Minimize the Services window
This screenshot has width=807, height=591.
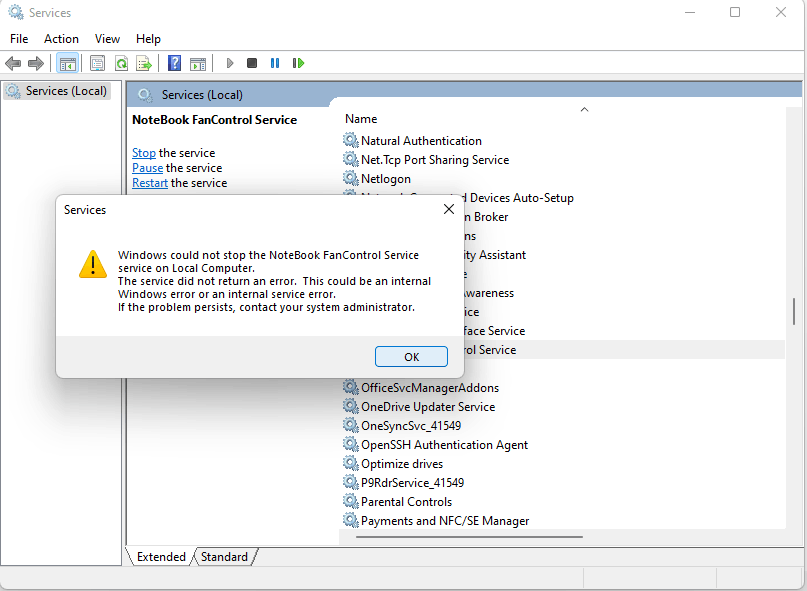click(x=690, y=12)
